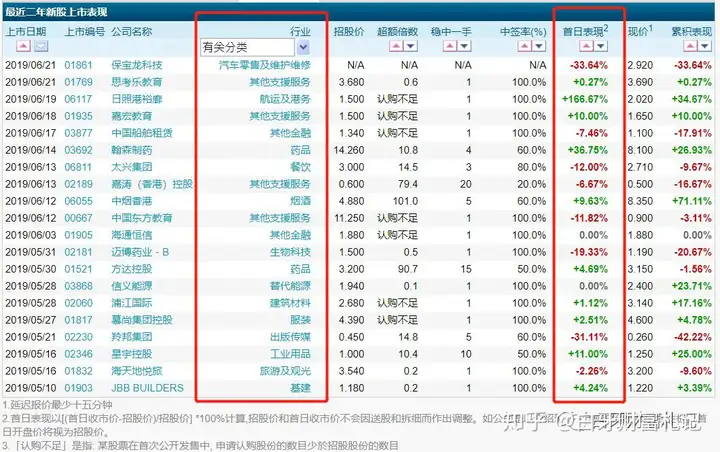
Task: Sort 上市日期 ascending with up arrow
Action: click(23, 46)
